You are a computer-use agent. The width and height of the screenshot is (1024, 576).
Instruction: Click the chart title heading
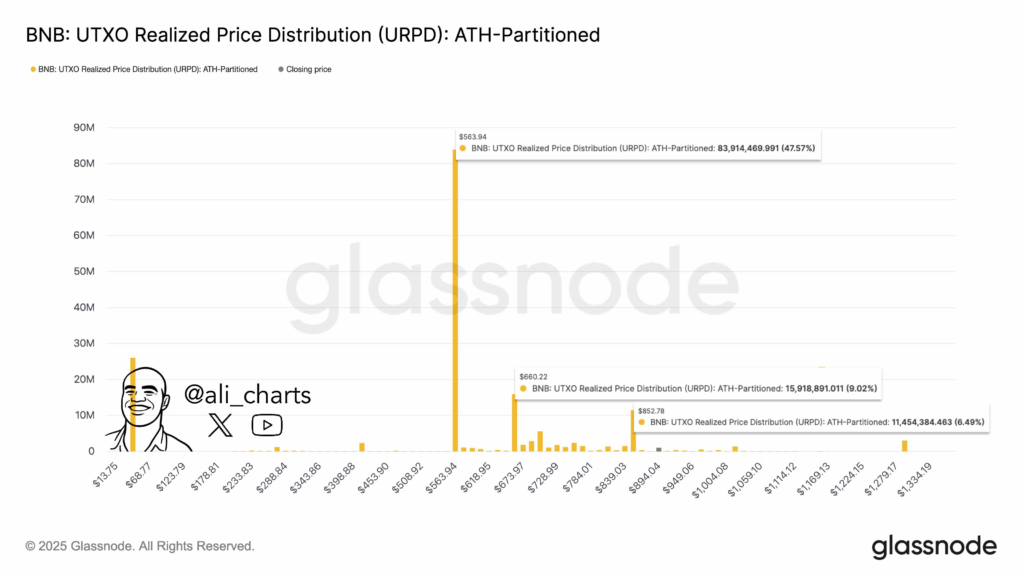tap(312, 35)
